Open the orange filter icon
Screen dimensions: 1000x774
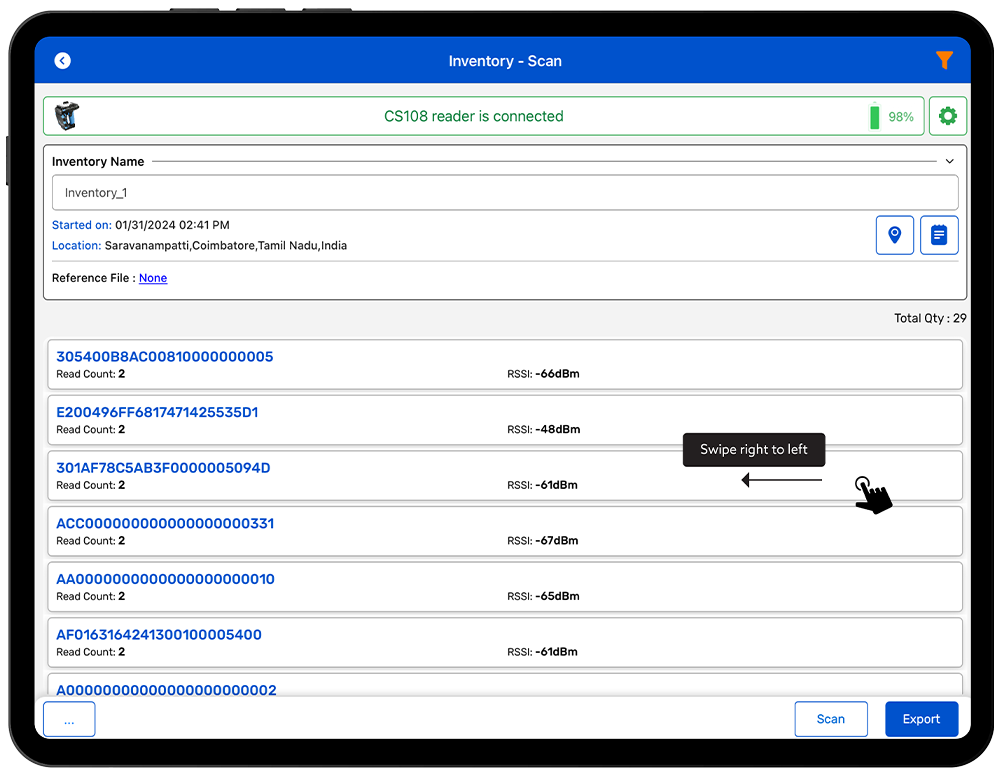coord(944,61)
